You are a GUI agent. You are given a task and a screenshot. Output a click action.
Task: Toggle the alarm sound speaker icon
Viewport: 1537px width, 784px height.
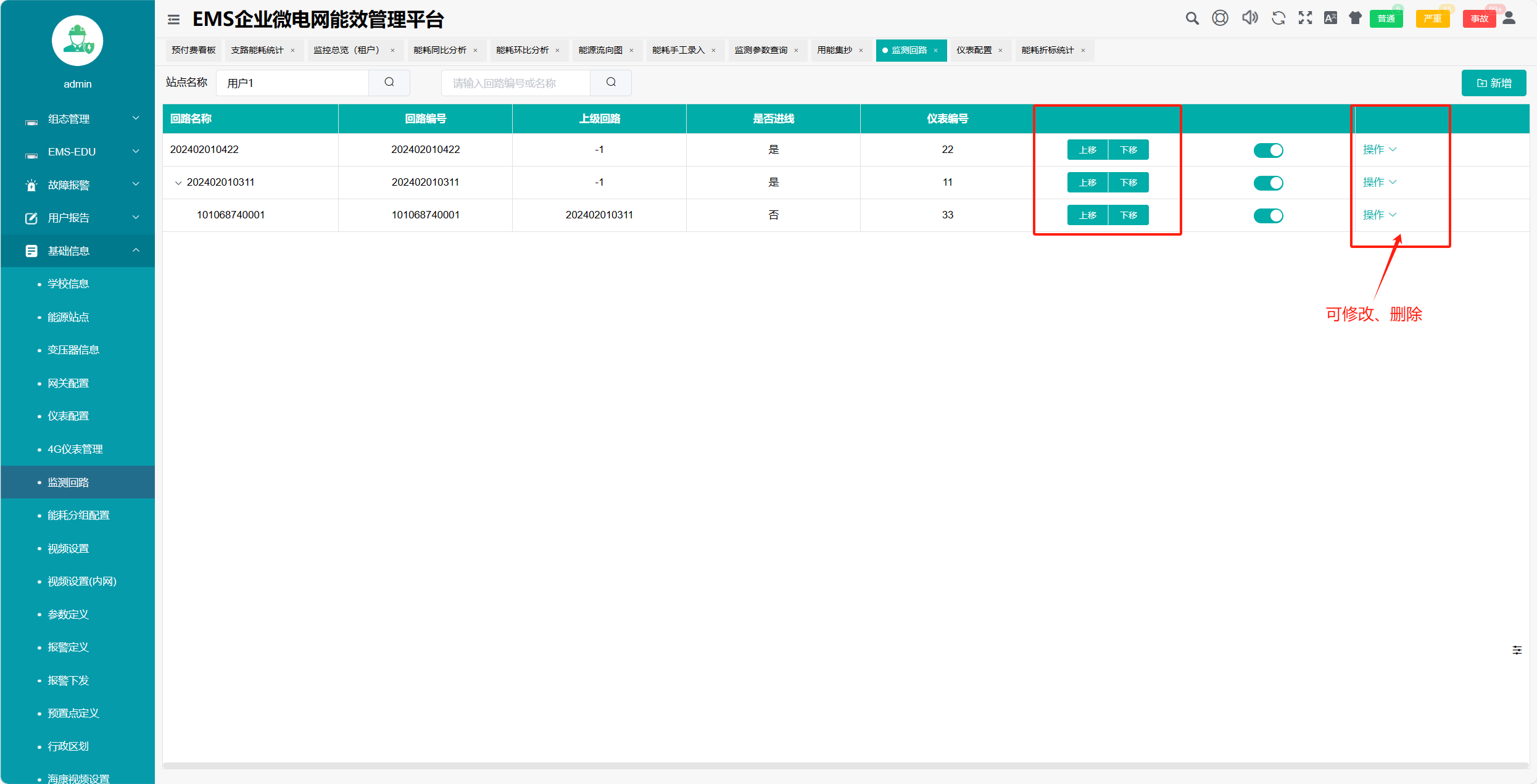(x=1249, y=18)
